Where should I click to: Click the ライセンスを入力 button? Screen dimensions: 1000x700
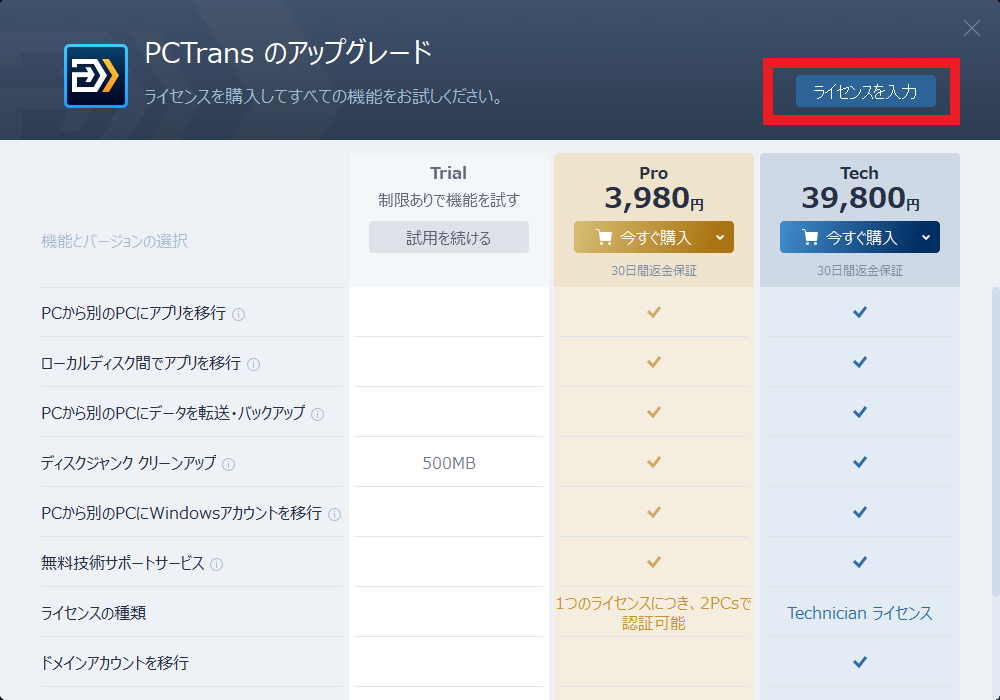(865, 91)
